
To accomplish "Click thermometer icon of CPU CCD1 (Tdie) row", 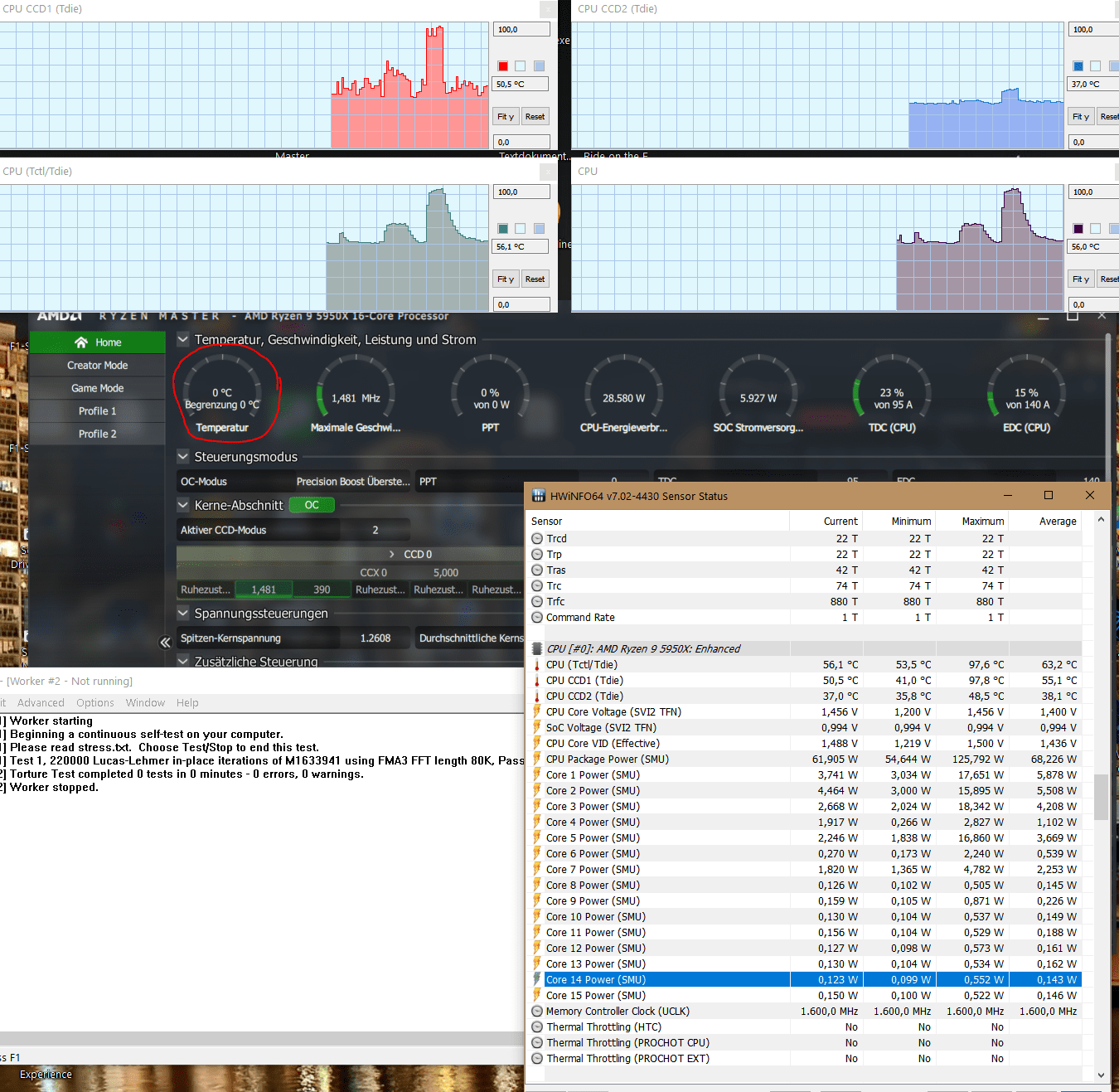I will (537, 681).
